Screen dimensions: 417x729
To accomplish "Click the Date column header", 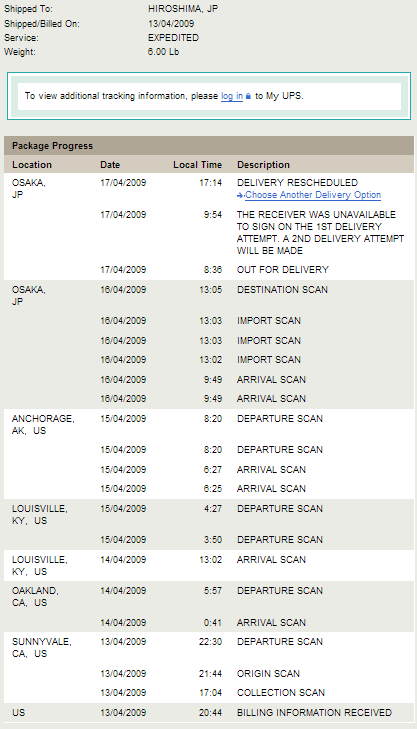I will coord(110,165).
